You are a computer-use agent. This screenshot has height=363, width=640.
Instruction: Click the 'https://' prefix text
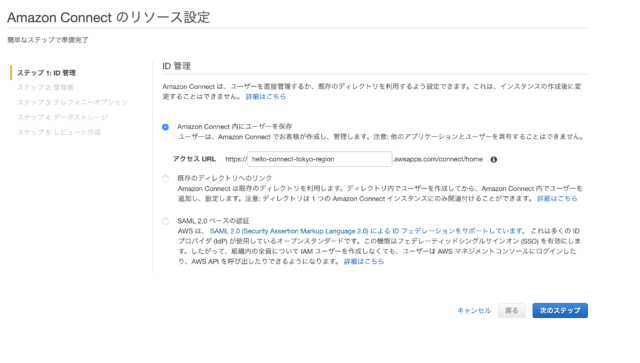tap(236, 159)
